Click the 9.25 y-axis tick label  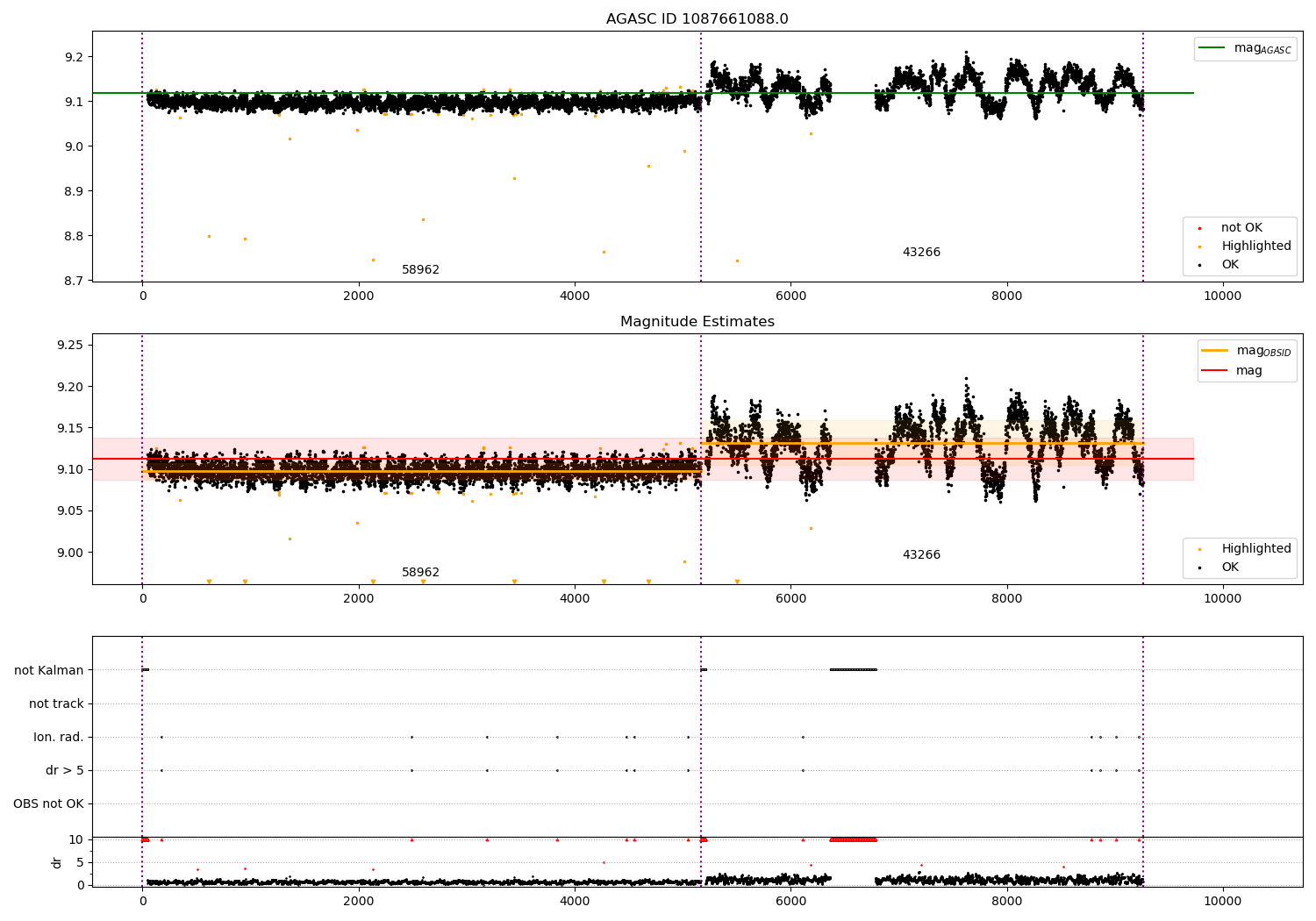(x=70, y=345)
